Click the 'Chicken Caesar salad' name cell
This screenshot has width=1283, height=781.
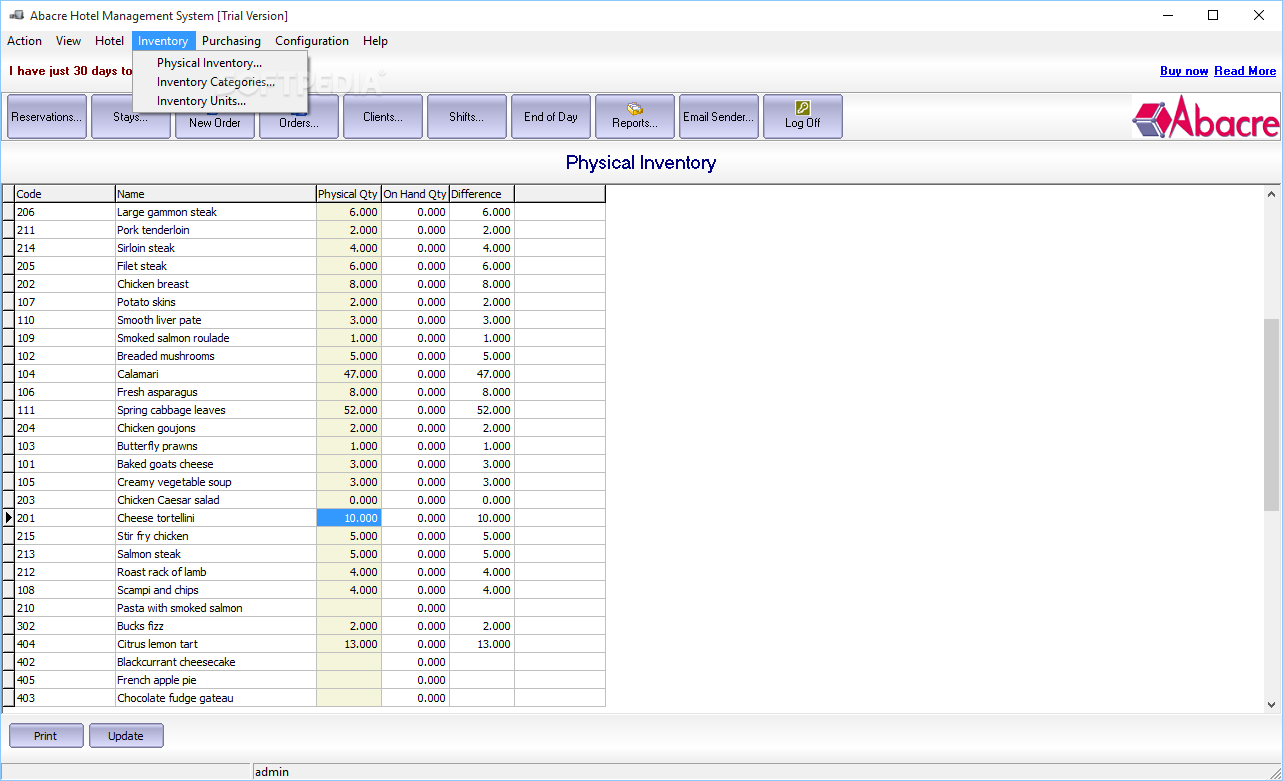tap(216, 500)
